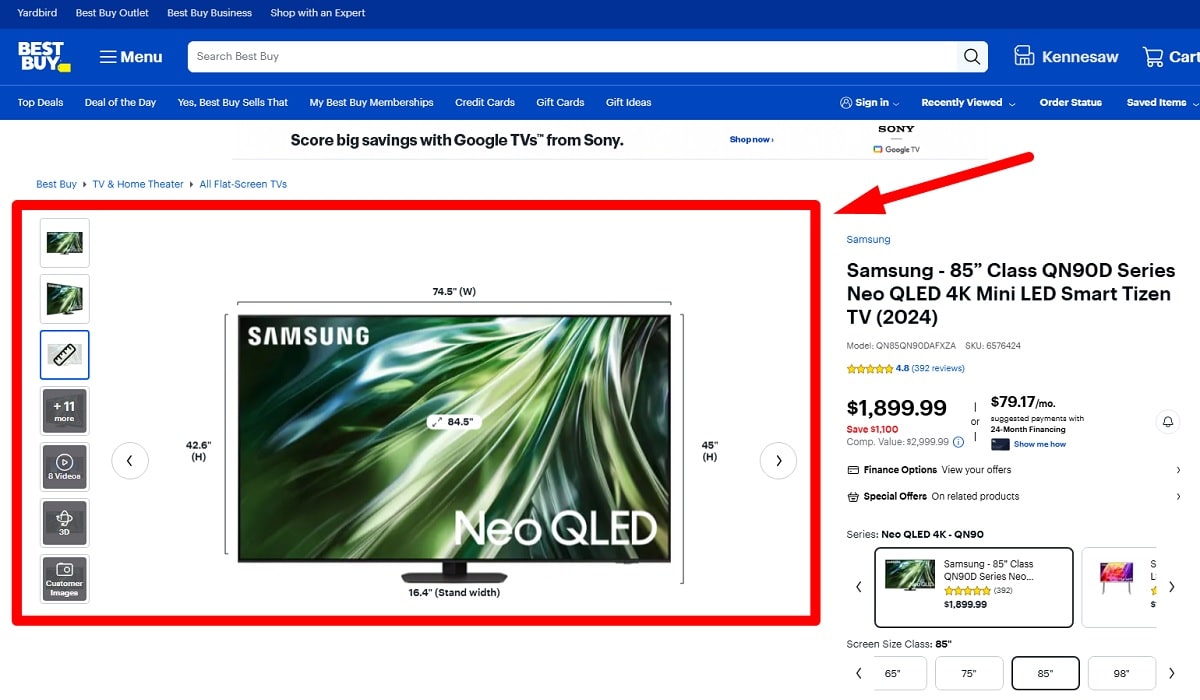Viewport: 1200px width, 700px height.
Task: Select the 98-inch screen size
Action: coord(1121,673)
